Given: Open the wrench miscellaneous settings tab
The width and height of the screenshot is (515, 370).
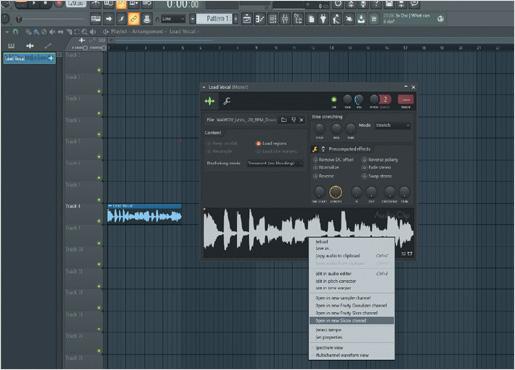Looking at the screenshot, I should [x=227, y=101].
